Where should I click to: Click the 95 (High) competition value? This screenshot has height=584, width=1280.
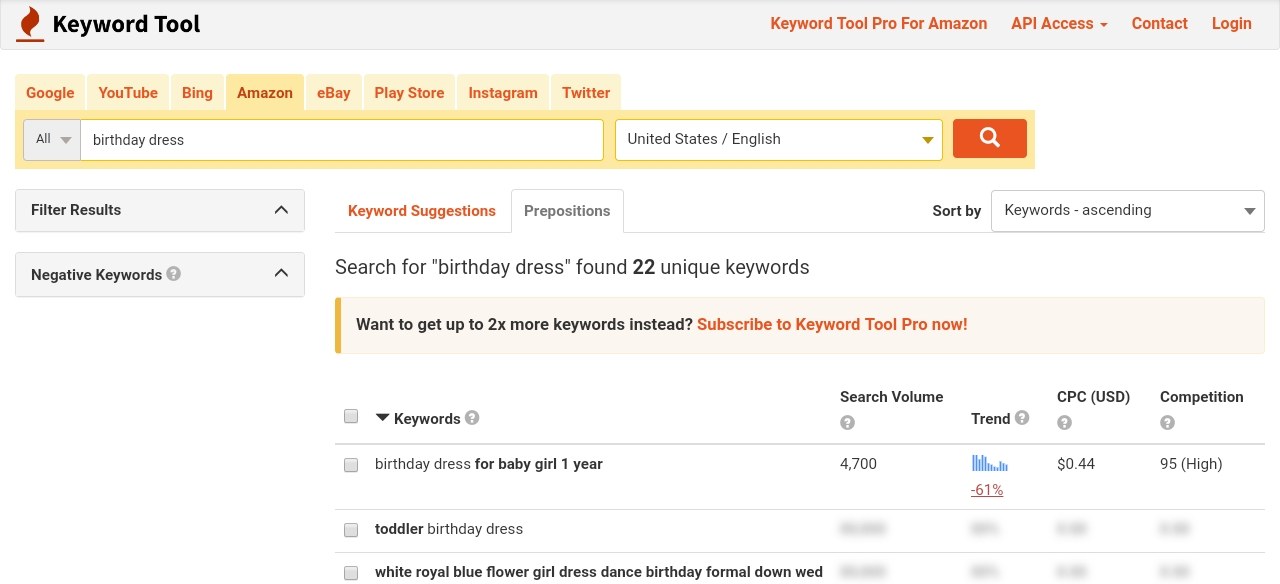coord(1191,464)
